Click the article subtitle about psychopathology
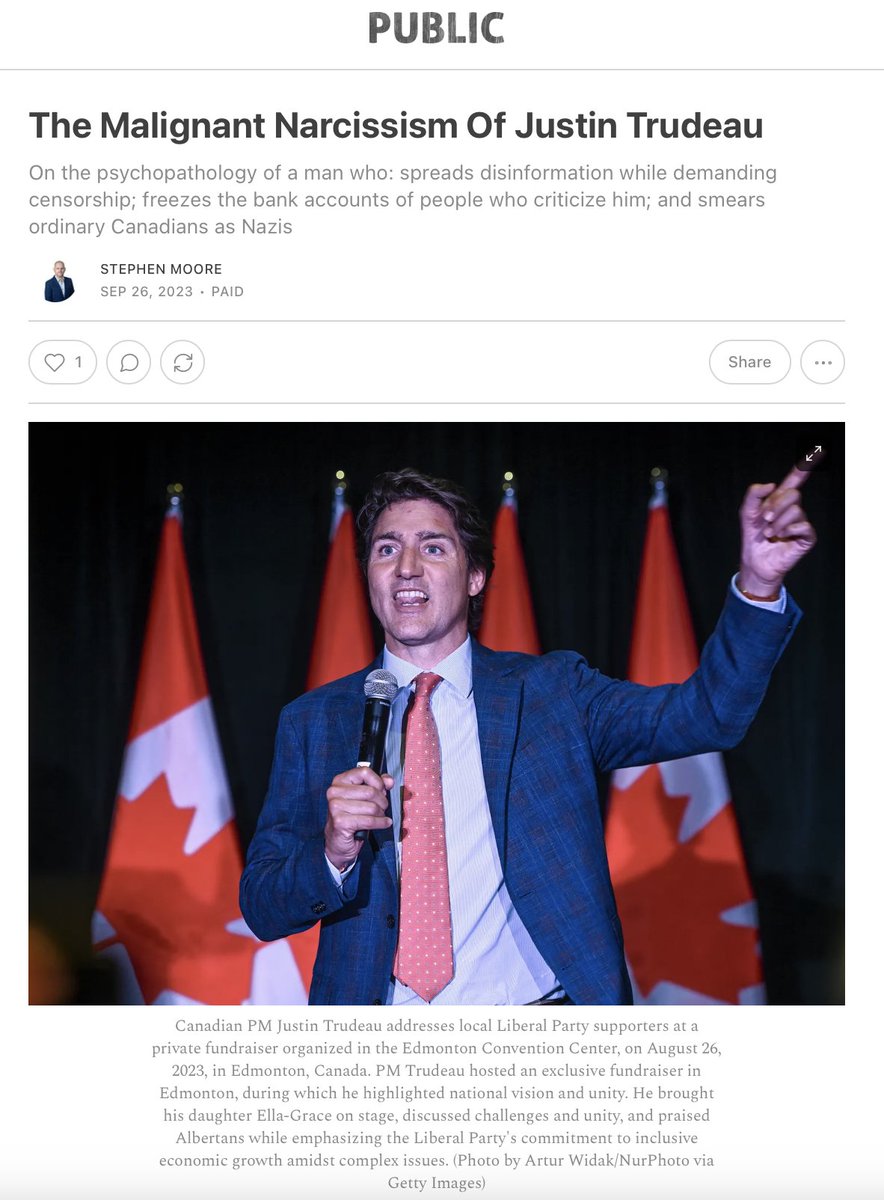Viewport: 884px width, 1200px height. (x=403, y=200)
